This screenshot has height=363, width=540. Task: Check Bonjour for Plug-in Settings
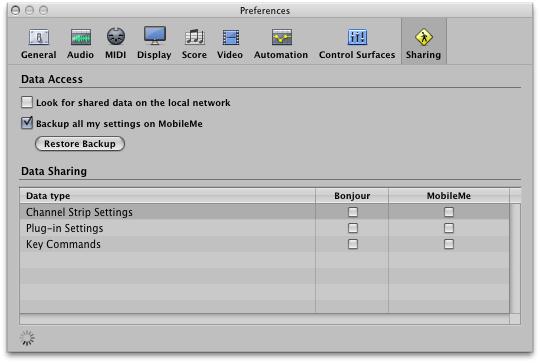(x=353, y=228)
